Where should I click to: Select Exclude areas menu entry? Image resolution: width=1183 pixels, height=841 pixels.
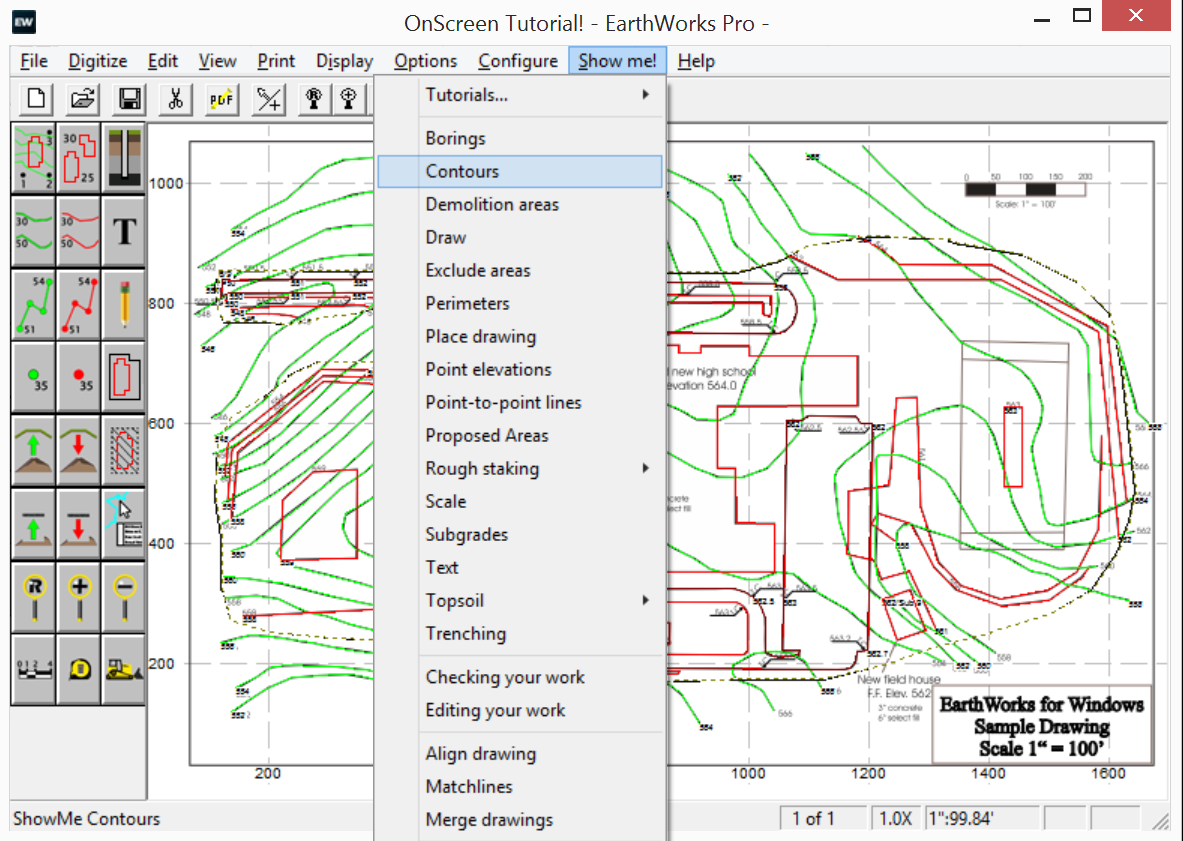(x=520, y=271)
